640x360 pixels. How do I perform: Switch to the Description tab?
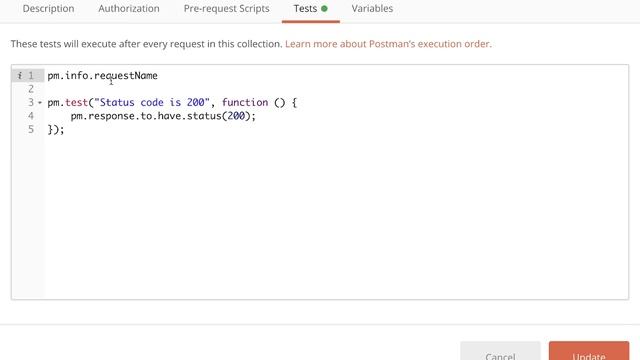click(48, 9)
